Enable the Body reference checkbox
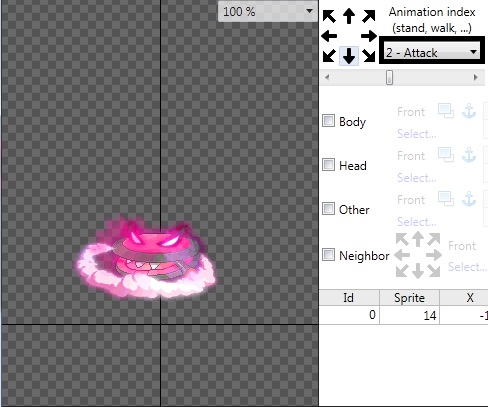488x407 pixels. 328,121
